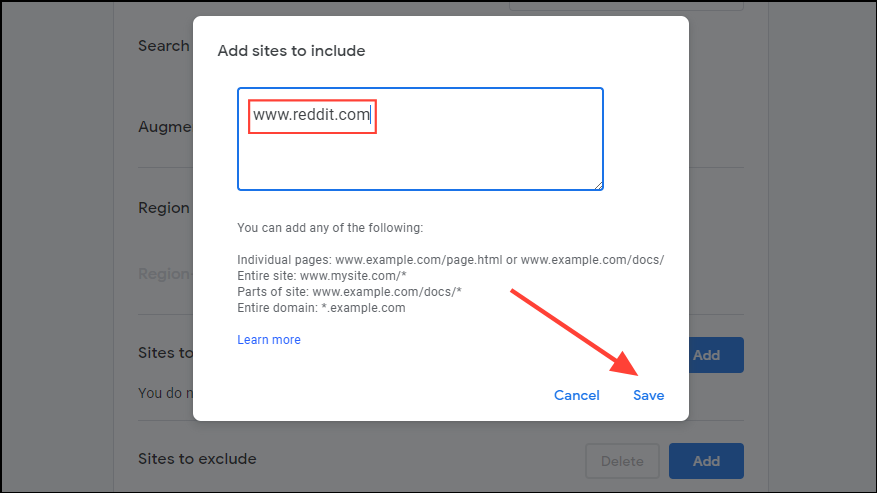Viewport: 877px width, 493px height.
Task: Click the Add button beside Sites to include
Action: (x=716, y=355)
